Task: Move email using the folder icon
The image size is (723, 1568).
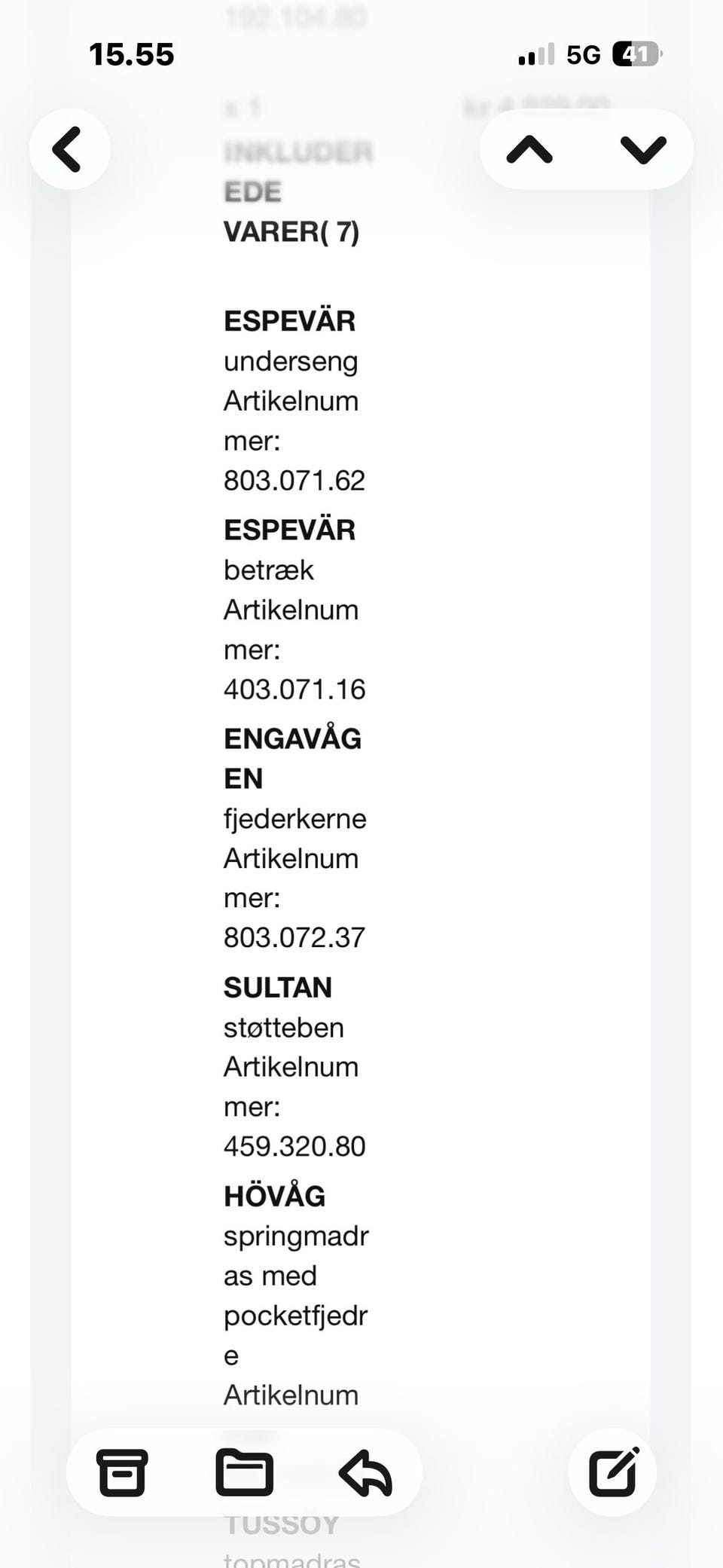Action: [244, 1472]
